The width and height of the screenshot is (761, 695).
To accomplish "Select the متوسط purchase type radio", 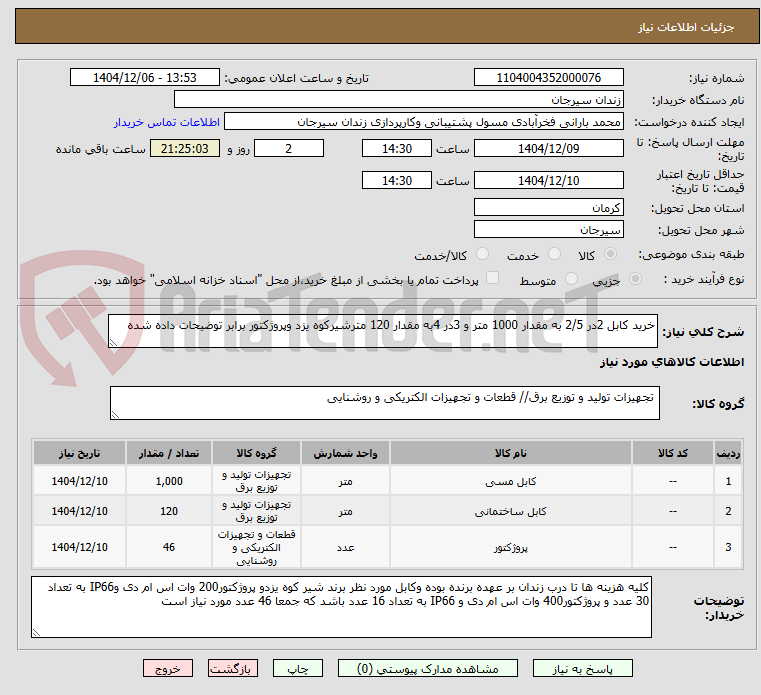I will [x=571, y=279].
